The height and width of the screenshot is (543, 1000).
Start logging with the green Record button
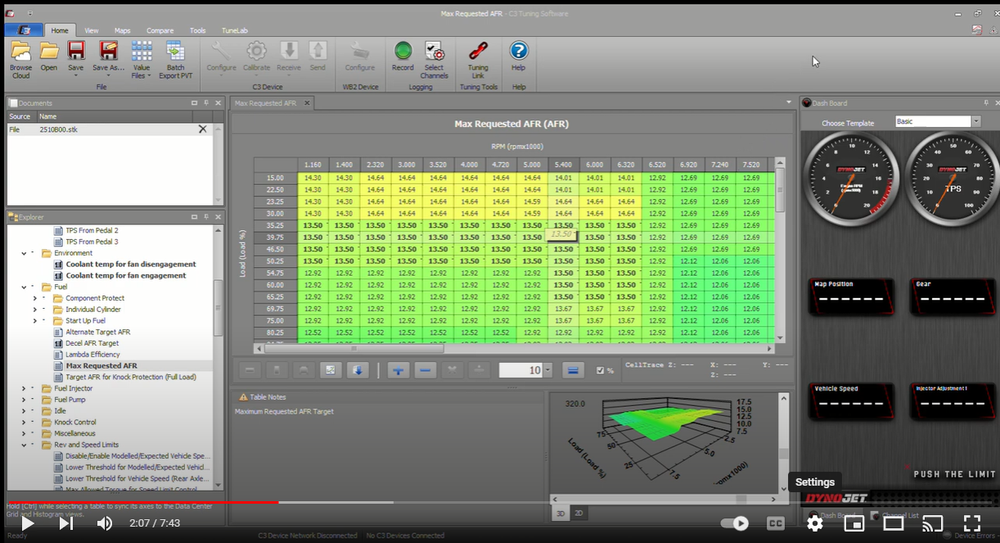(x=403, y=50)
